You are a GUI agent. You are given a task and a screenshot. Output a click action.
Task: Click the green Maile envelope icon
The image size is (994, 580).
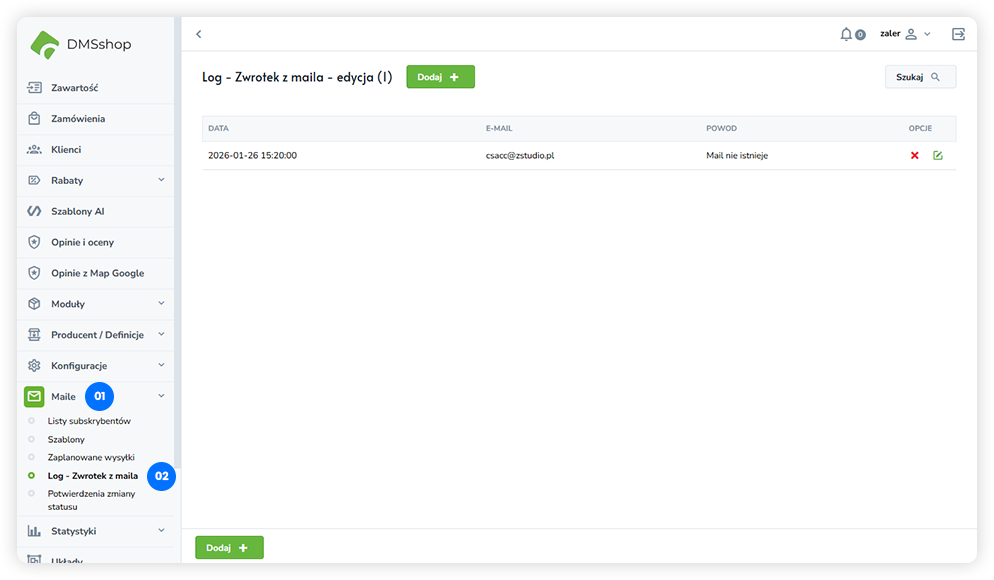point(35,396)
